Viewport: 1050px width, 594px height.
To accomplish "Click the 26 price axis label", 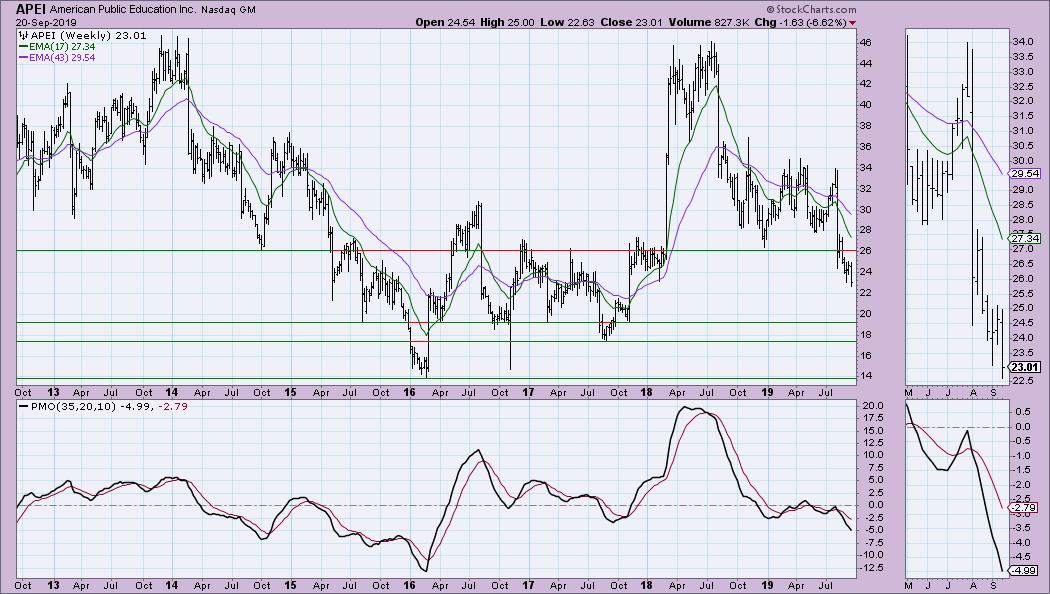I will point(865,250).
